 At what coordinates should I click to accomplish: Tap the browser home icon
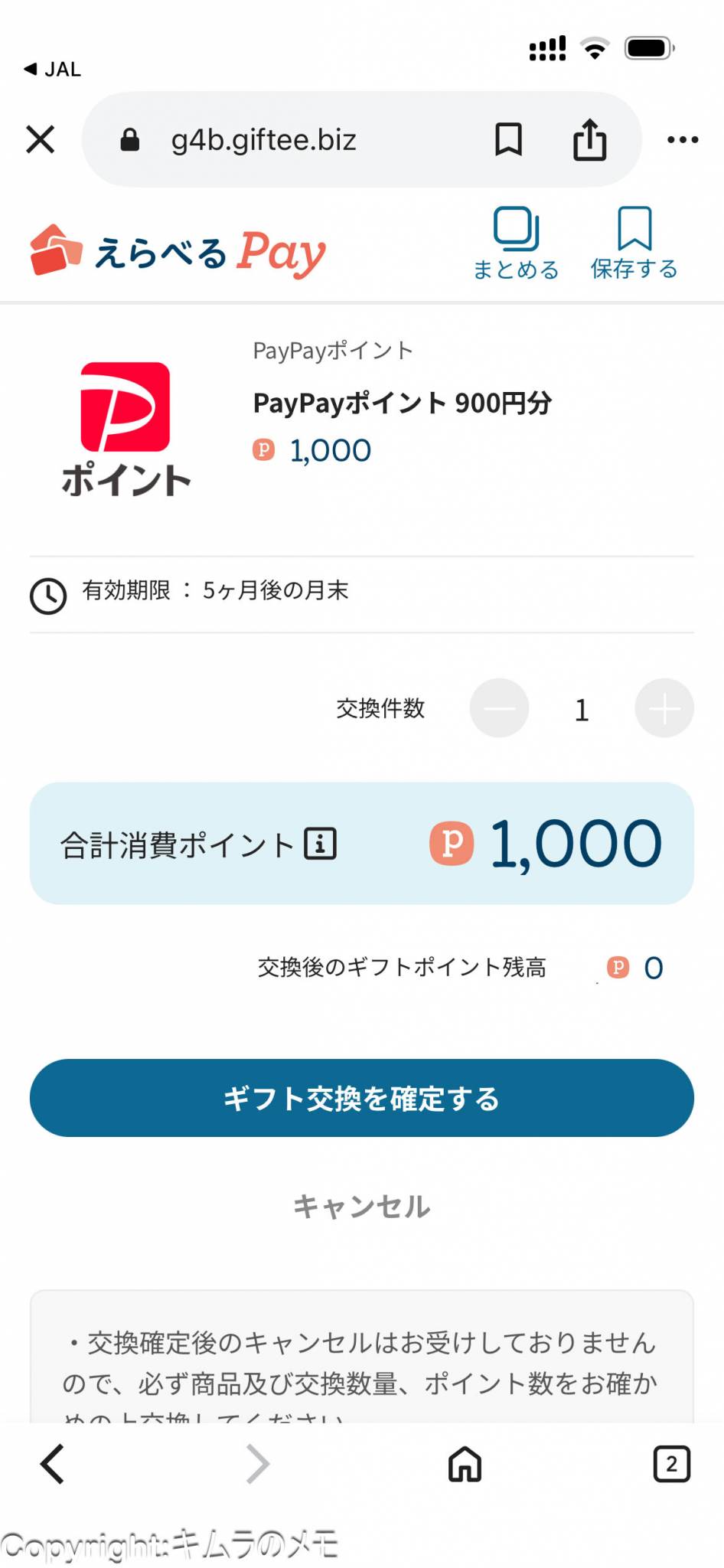click(x=465, y=1464)
